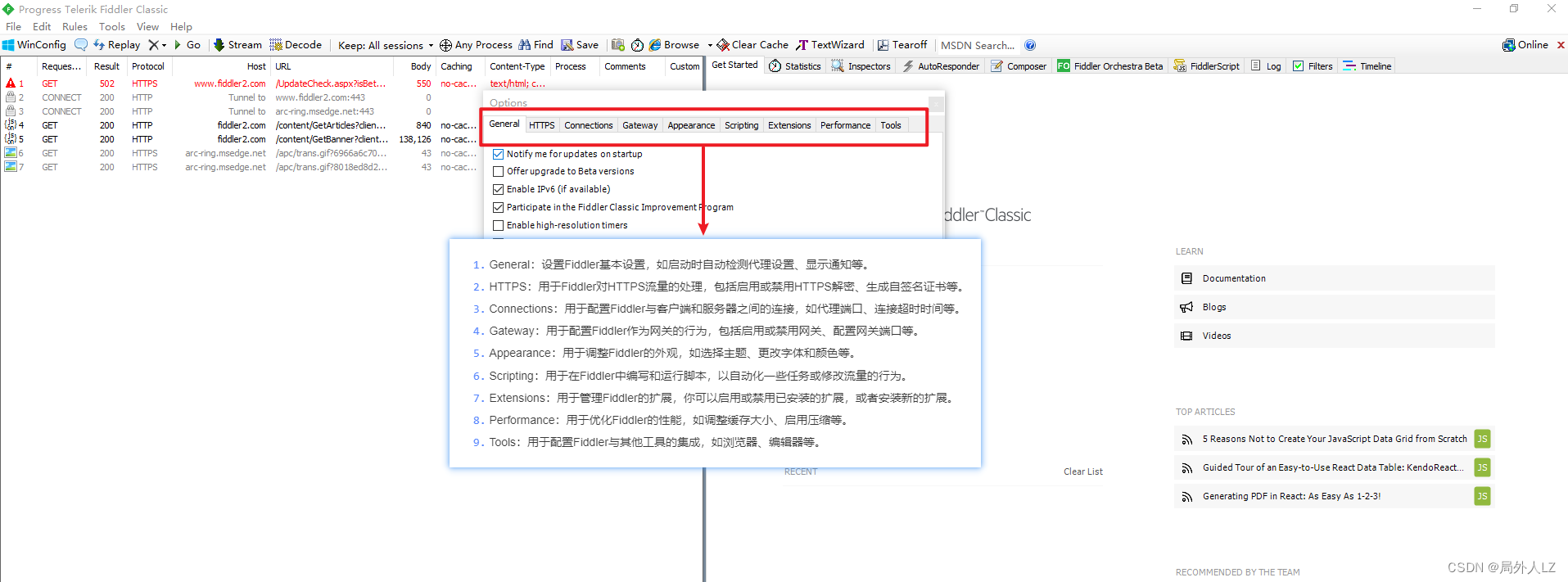Open the Inspectors tab
This screenshot has width=1568, height=582.
pos(861,66)
